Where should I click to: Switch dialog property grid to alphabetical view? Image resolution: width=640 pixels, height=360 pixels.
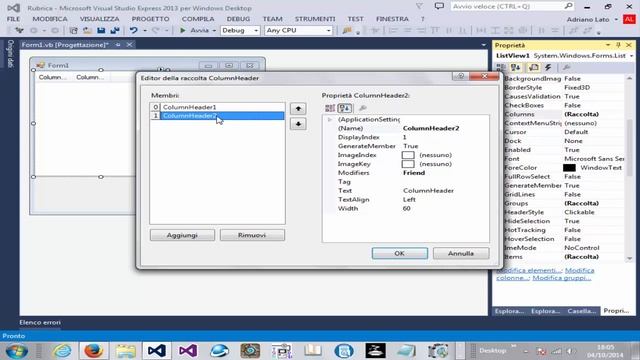coord(344,108)
